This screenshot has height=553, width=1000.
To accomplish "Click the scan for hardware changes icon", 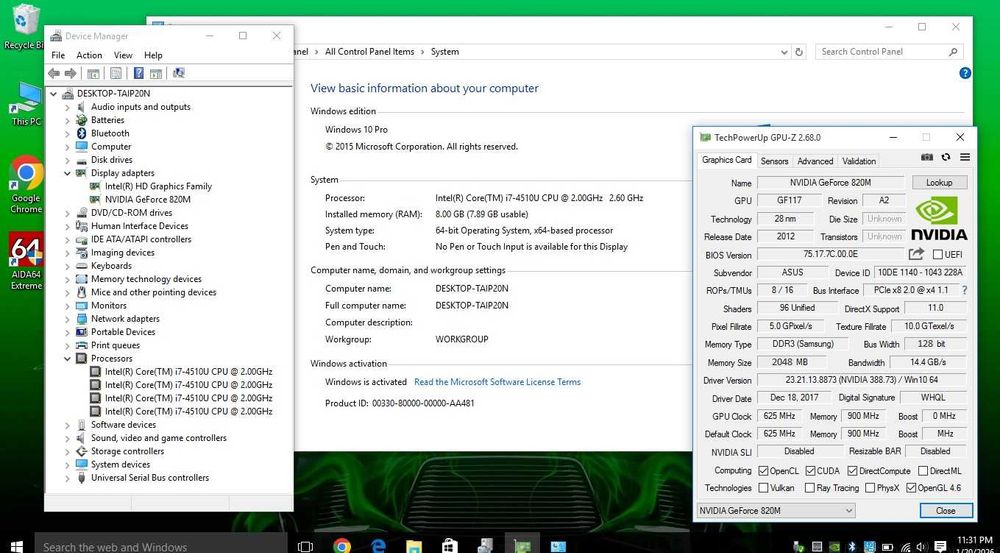I will (x=179, y=73).
